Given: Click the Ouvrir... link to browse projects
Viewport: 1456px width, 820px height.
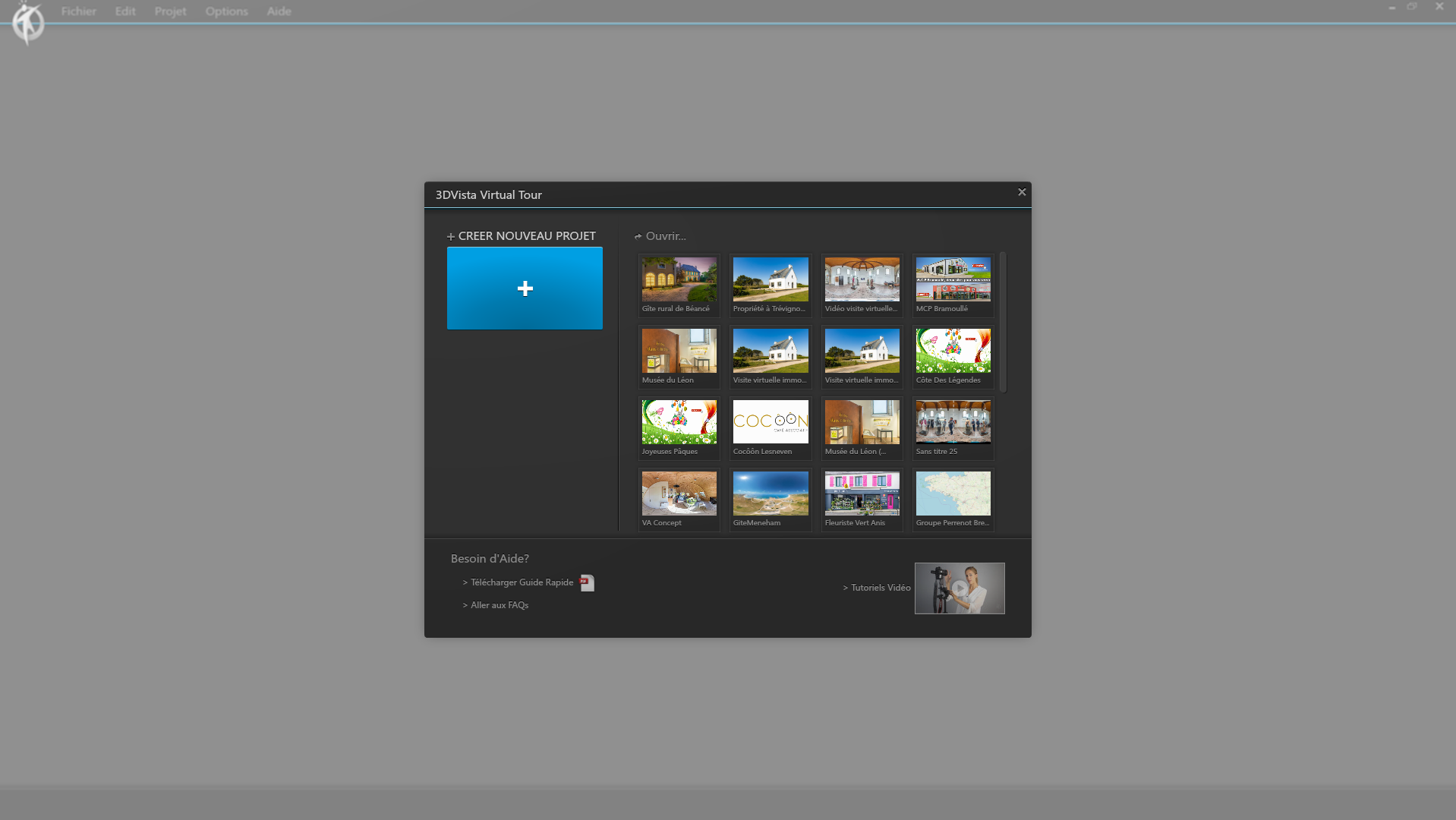Looking at the screenshot, I should click(x=660, y=236).
